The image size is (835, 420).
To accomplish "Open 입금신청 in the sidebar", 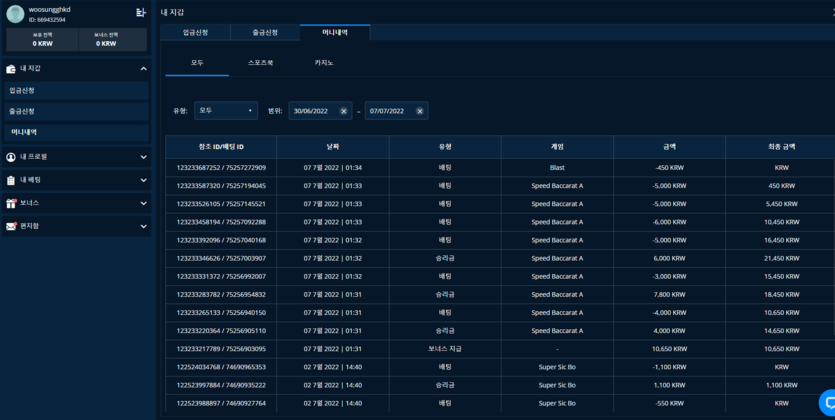I will click(x=77, y=90).
